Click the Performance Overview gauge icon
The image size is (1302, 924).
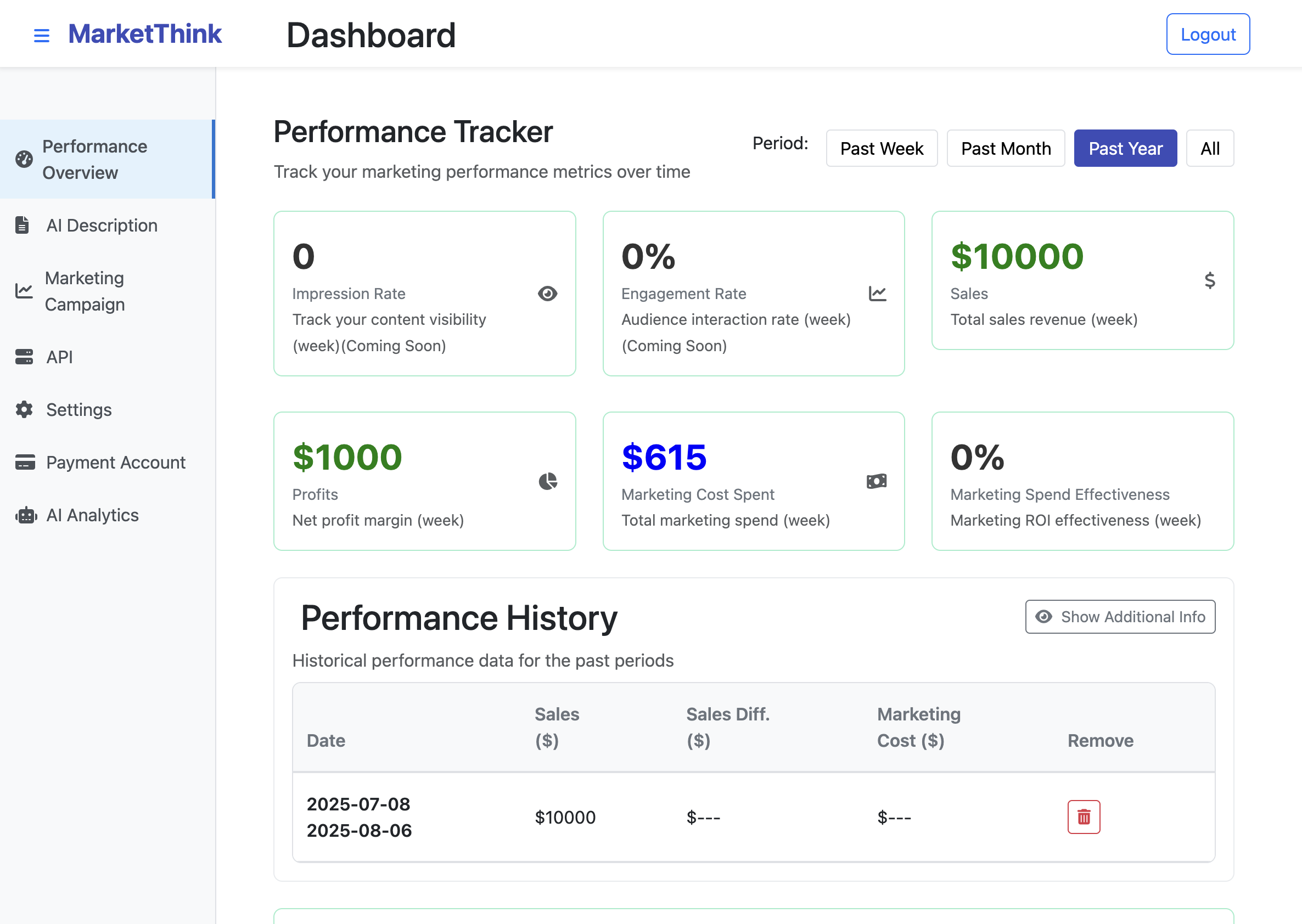coord(24,159)
